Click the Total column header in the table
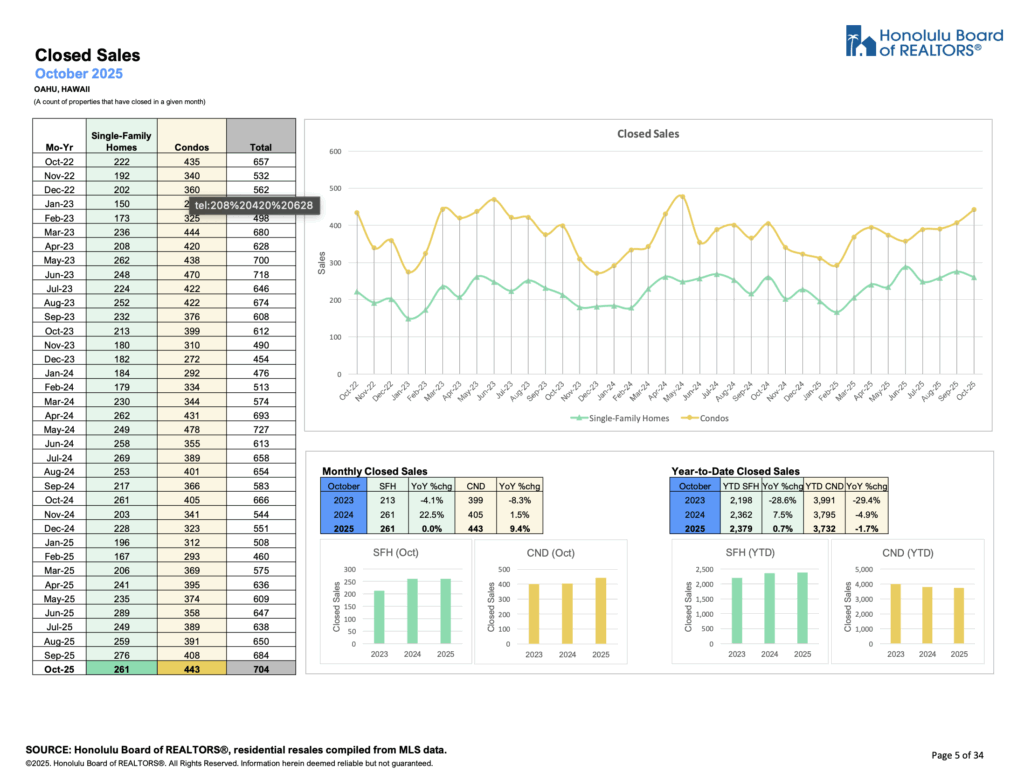Image resolution: width=1024 pixels, height=780 pixels. [x=261, y=147]
